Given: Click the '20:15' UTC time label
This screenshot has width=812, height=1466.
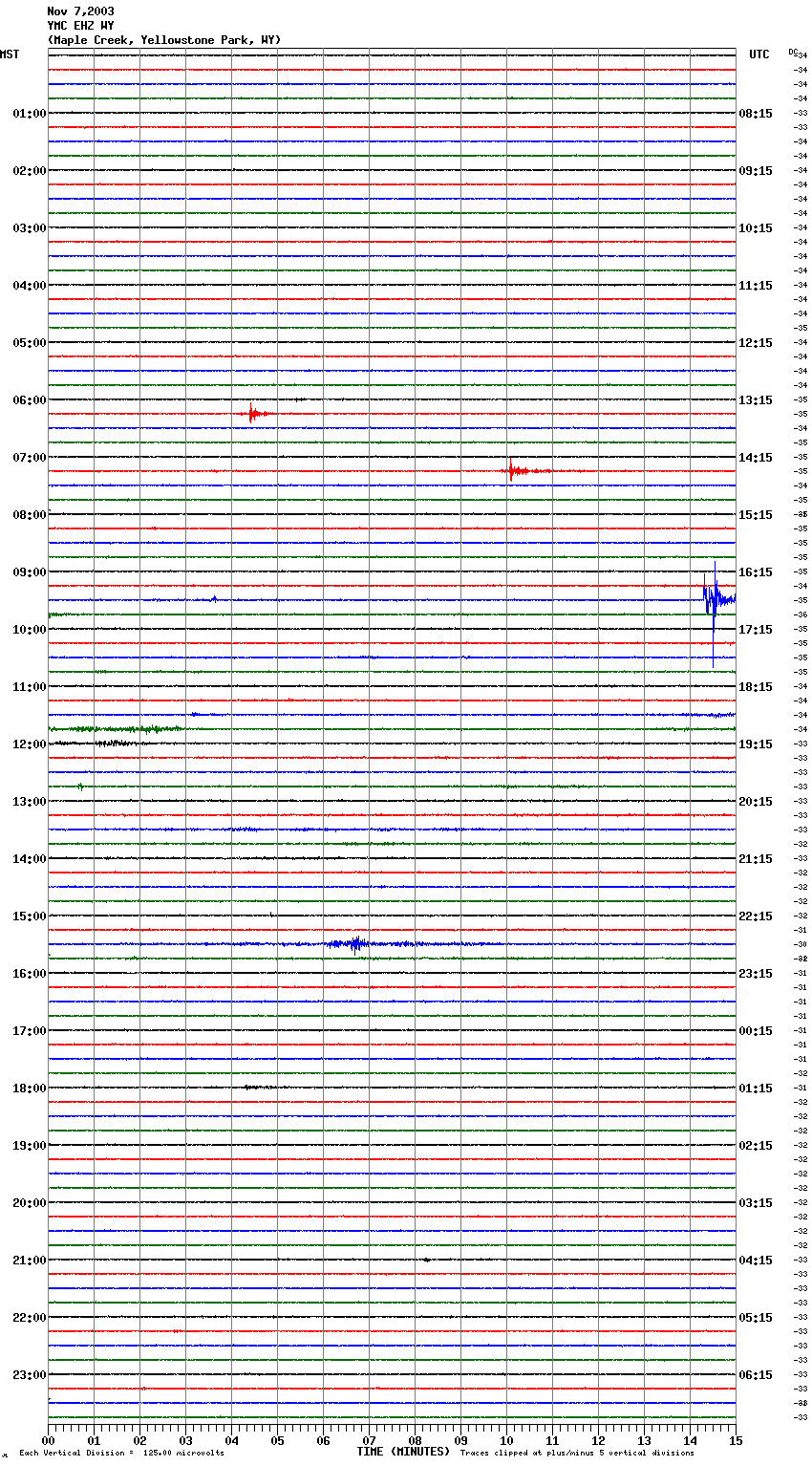Looking at the screenshot, I should (756, 802).
